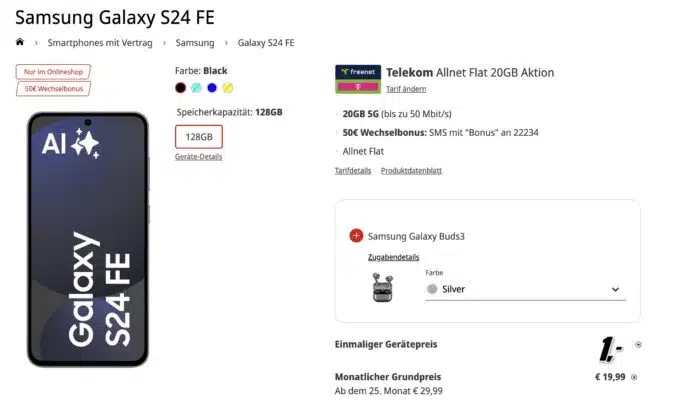This screenshot has width=682, height=400.
Task: Open the Galaxy S24 FE breadcrumb
Action: pos(266,43)
